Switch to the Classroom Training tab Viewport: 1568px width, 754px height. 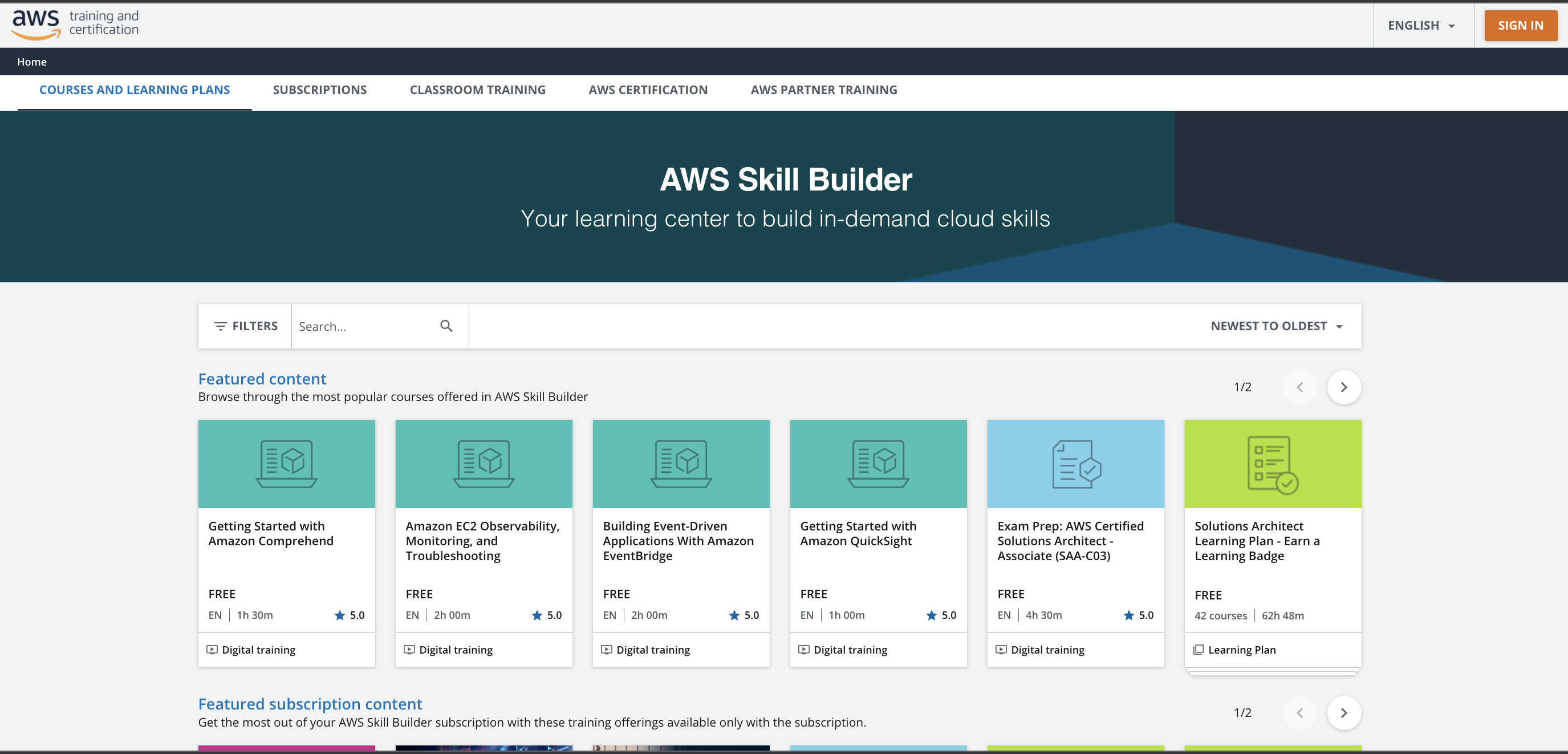[477, 90]
